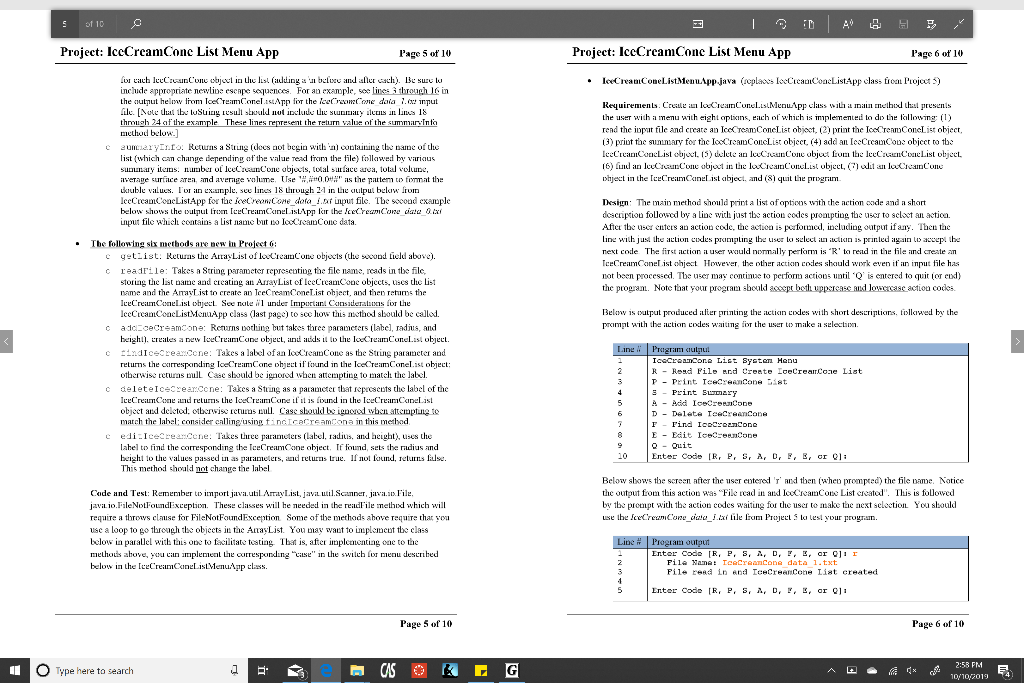This screenshot has width=1024, height=683.
Task: Open the Windows Start menu
Action: click(14, 671)
